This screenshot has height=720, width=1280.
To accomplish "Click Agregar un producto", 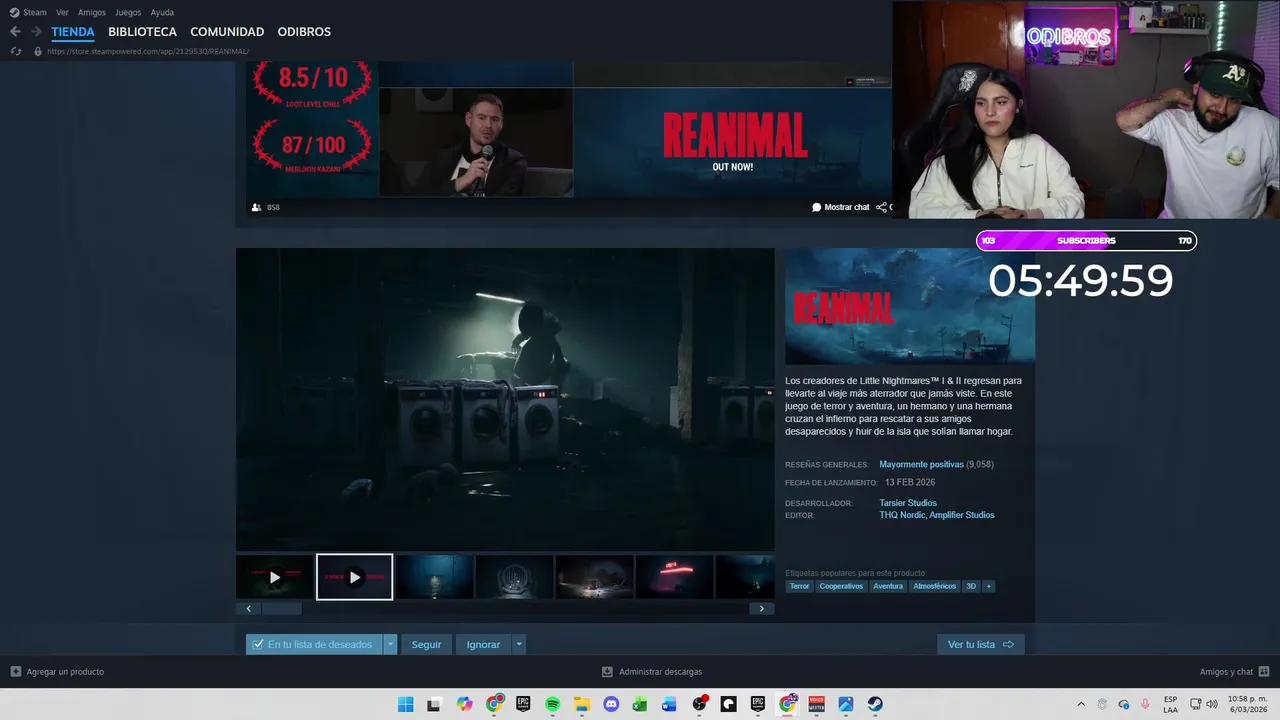I will click(57, 672).
